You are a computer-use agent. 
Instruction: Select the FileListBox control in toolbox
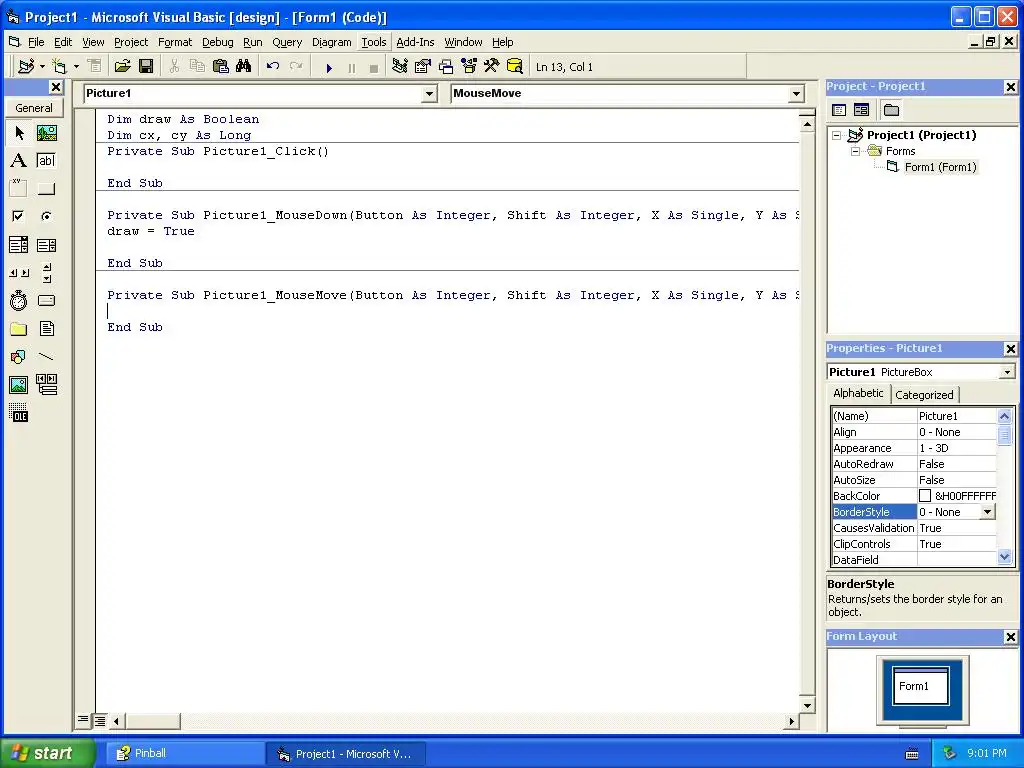[47, 328]
